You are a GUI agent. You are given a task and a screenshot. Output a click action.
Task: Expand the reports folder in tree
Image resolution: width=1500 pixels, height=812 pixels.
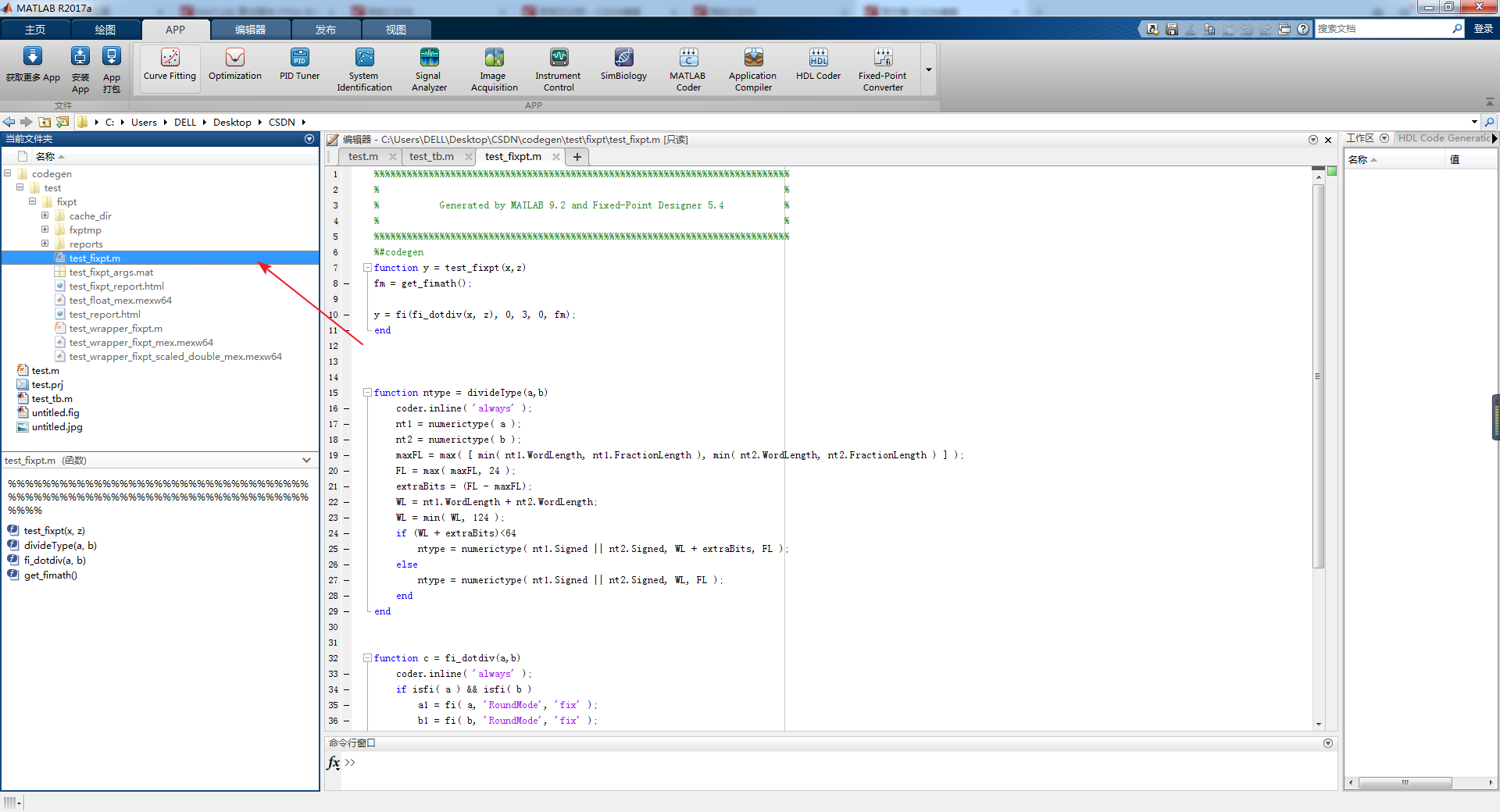point(45,244)
